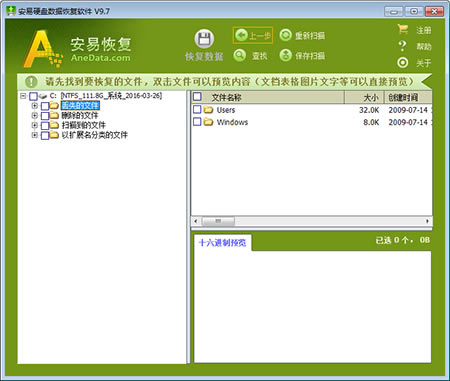Click the floppy disk Recover Data icon
This screenshot has width=450, height=381.
pos(204,39)
